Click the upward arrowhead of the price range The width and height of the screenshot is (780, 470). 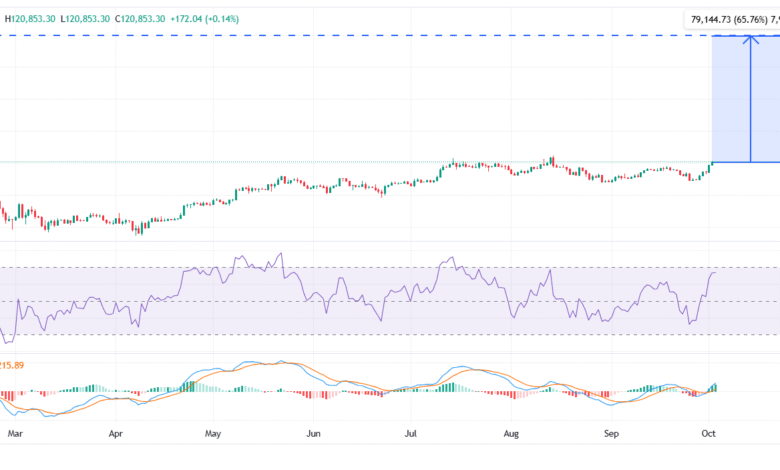point(749,39)
